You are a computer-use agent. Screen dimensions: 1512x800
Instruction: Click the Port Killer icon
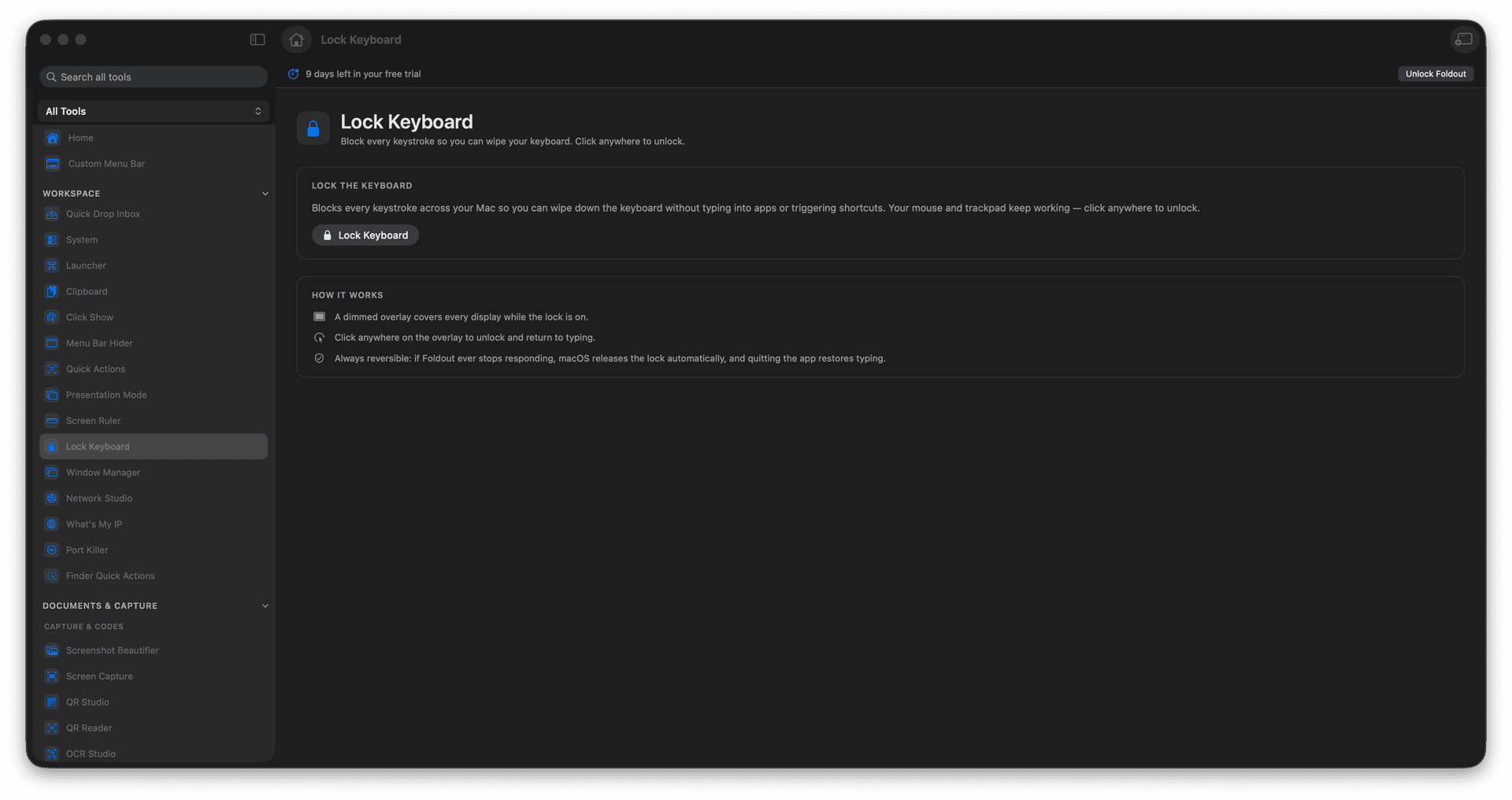coord(52,550)
